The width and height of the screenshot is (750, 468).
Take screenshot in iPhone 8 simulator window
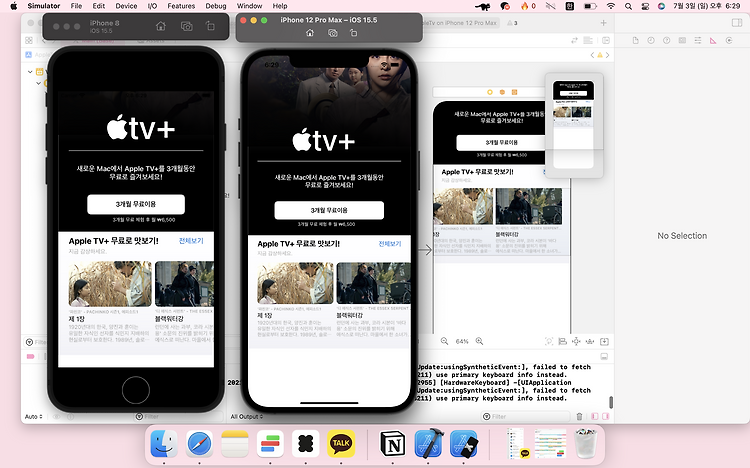tap(187, 26)
